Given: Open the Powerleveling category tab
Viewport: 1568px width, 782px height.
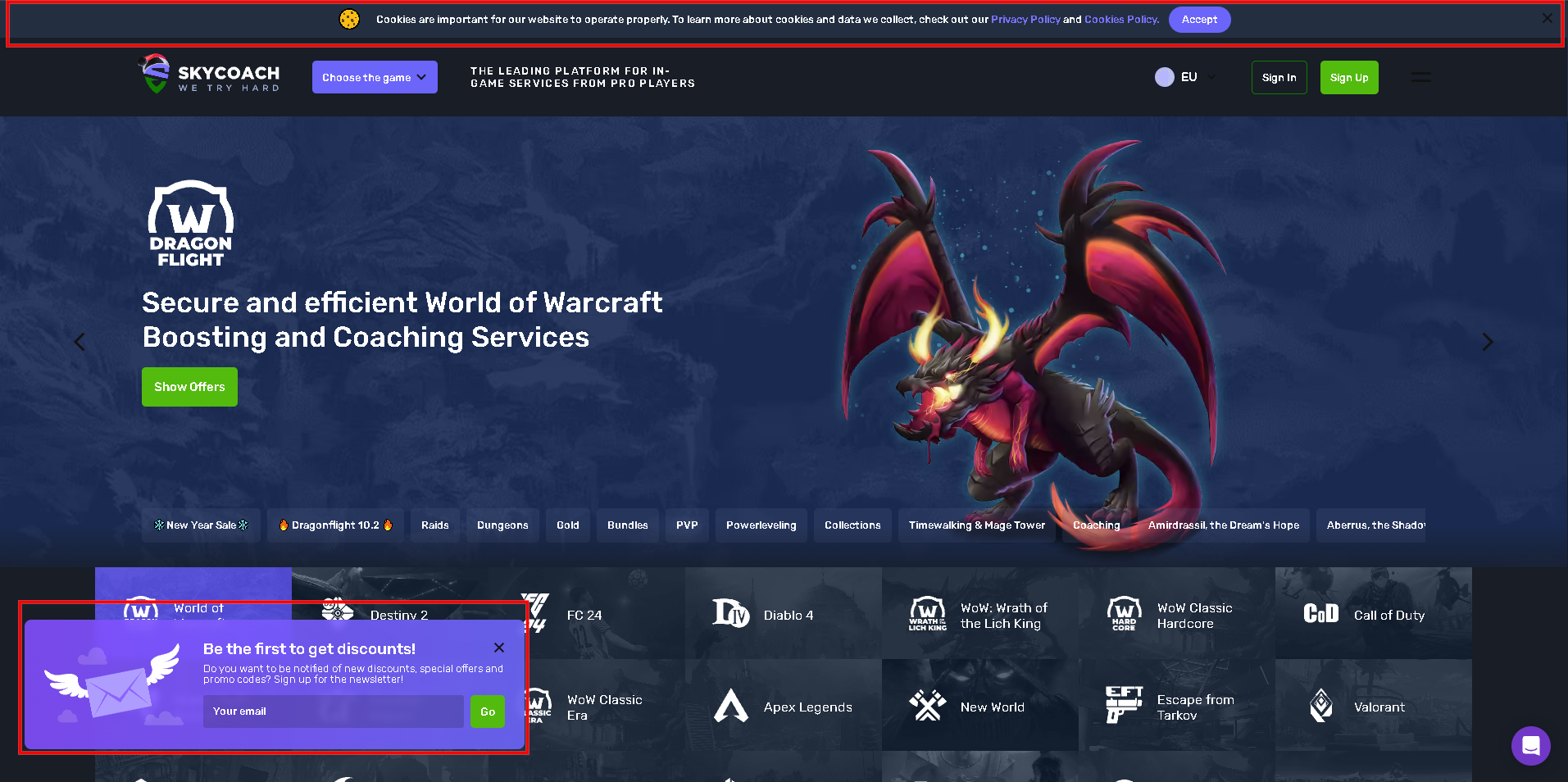Looking at the screenshot, I should tap(761, 525).
